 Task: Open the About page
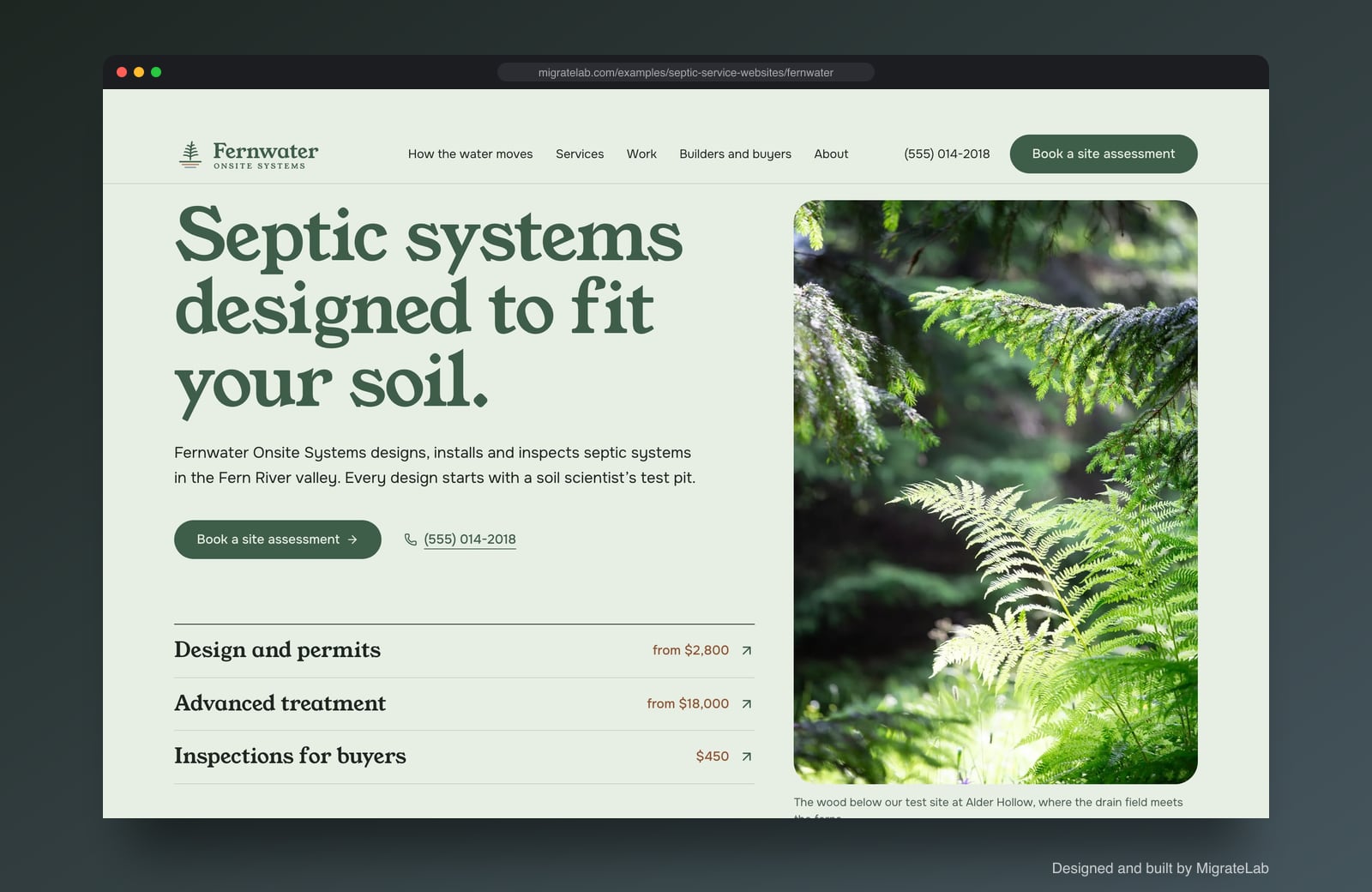tap(831, 154)
